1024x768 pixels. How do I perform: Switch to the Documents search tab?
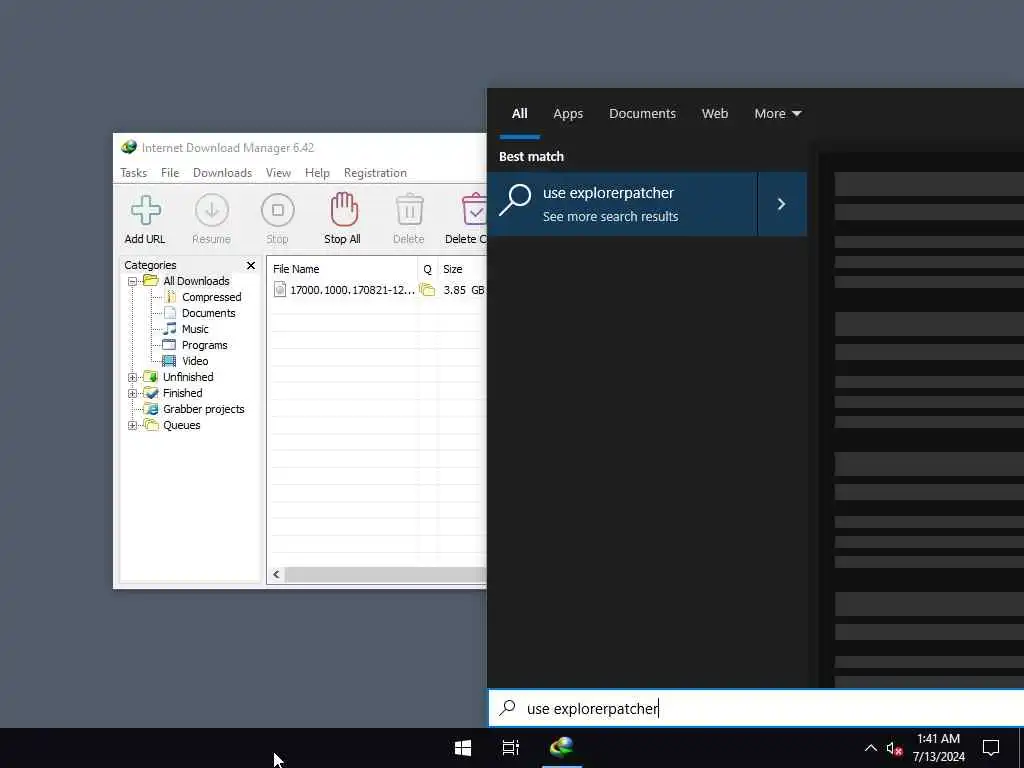coord(643,114)
